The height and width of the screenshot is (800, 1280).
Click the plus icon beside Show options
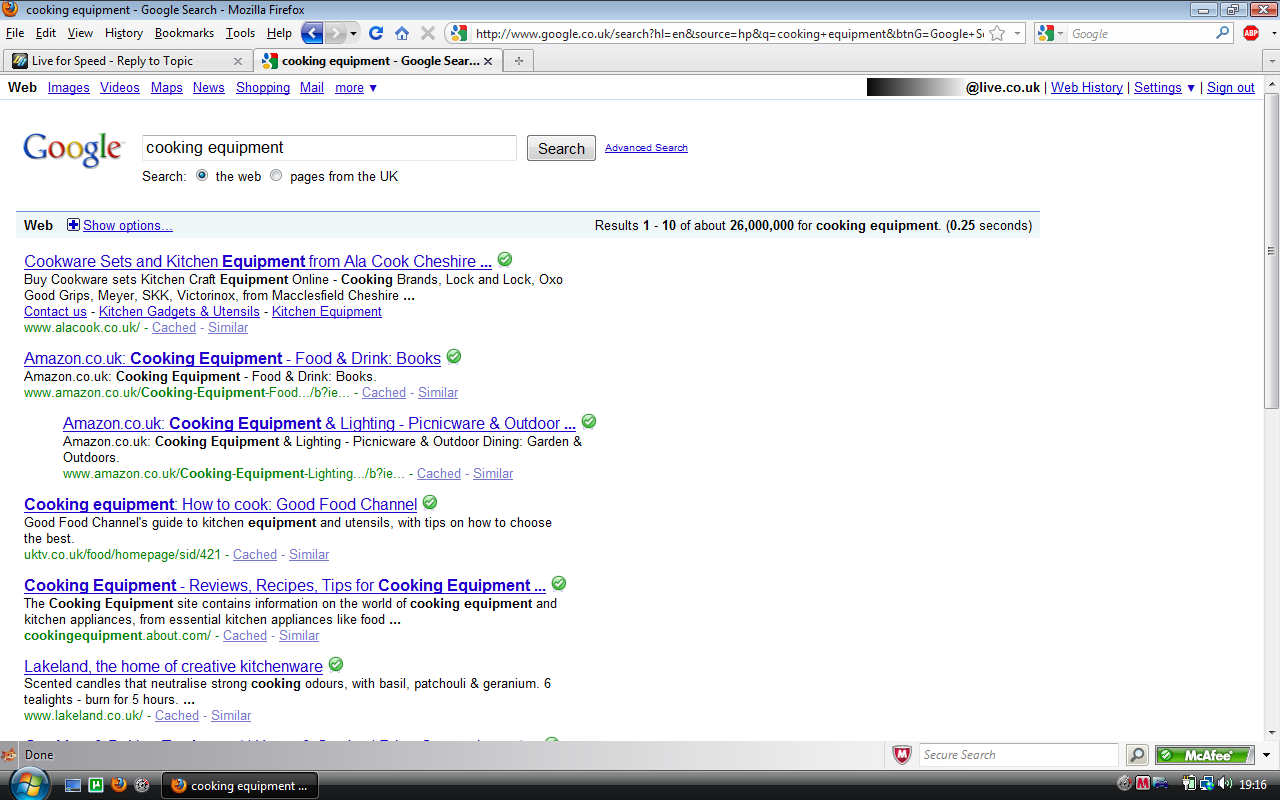73,225
